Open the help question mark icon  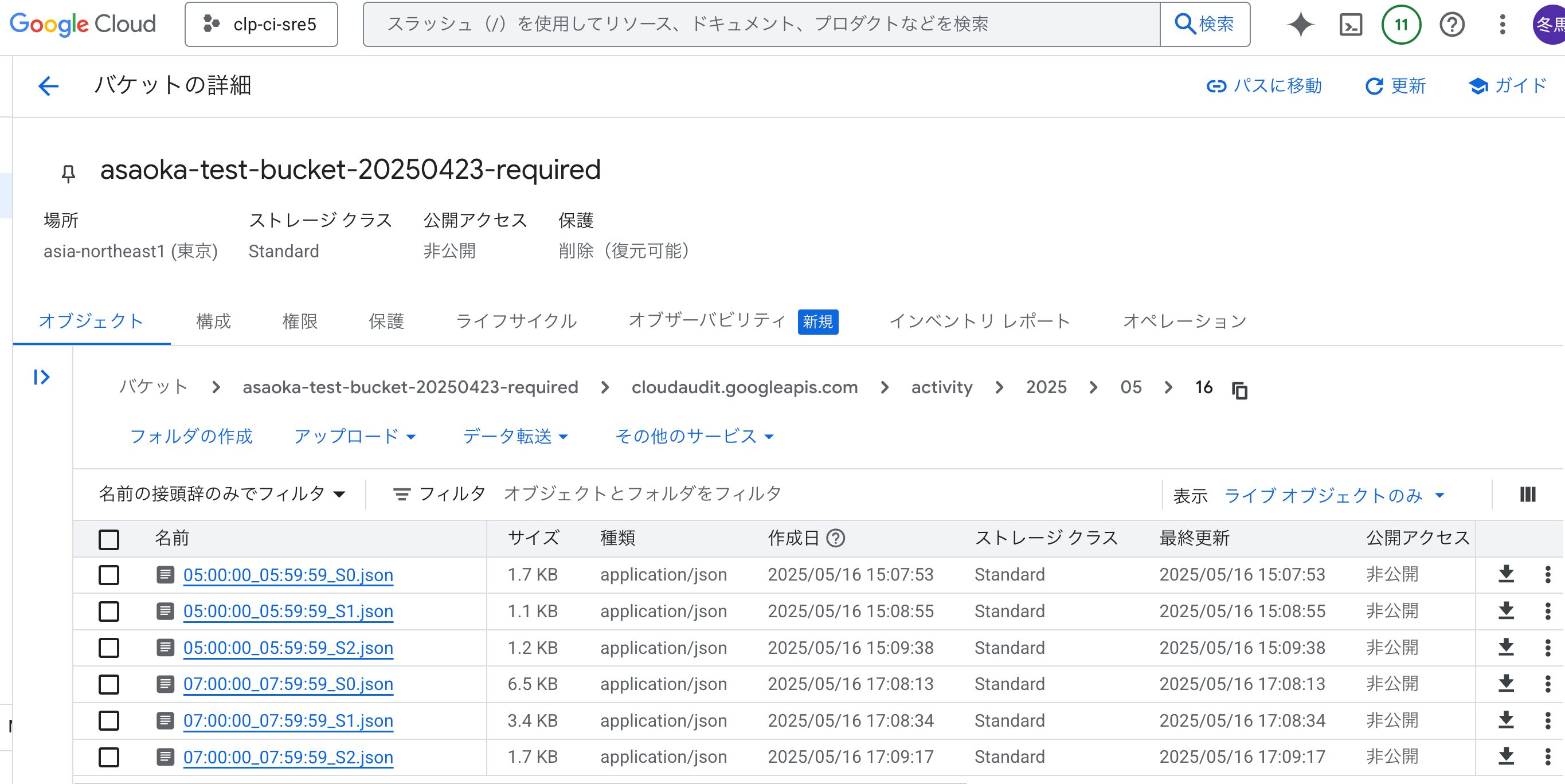(1452, 24)
